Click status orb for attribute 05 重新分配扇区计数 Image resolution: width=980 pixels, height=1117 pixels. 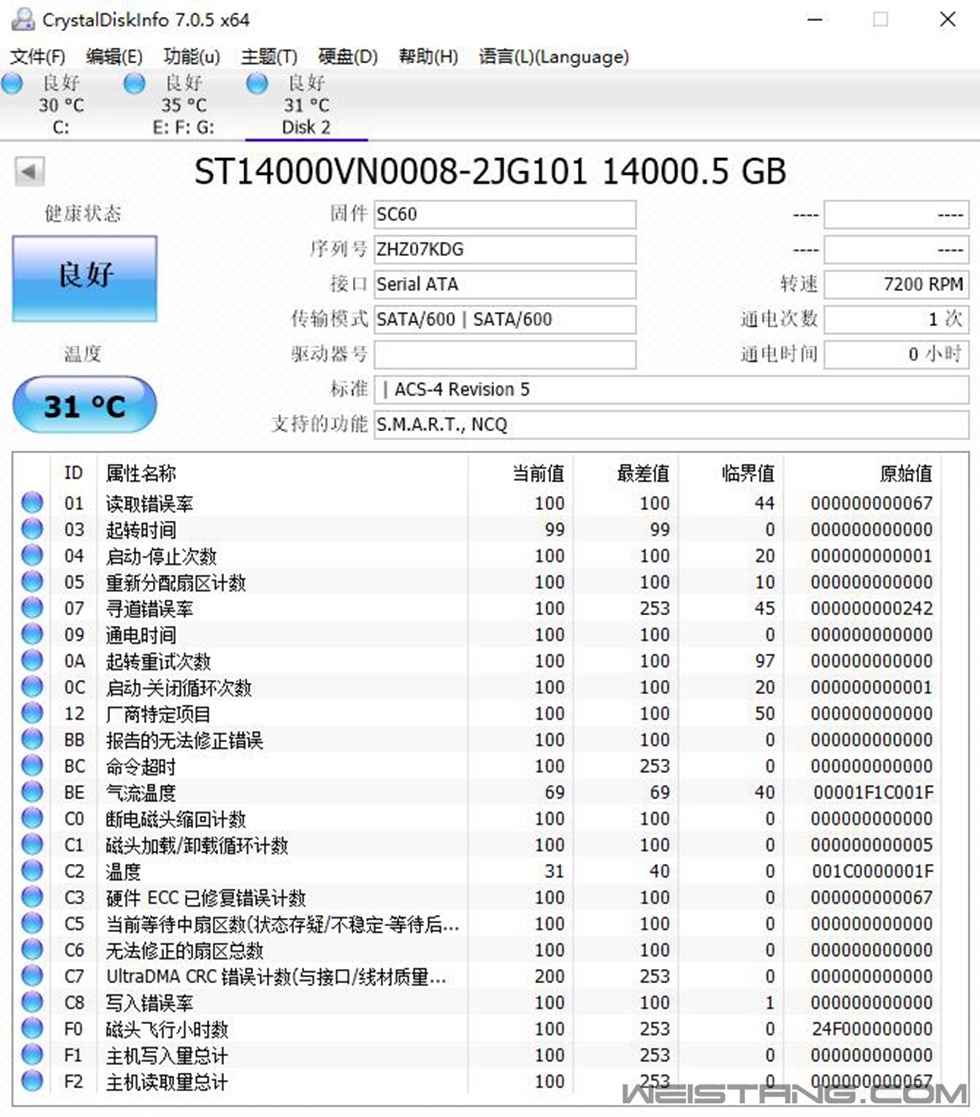coord(32,582)
